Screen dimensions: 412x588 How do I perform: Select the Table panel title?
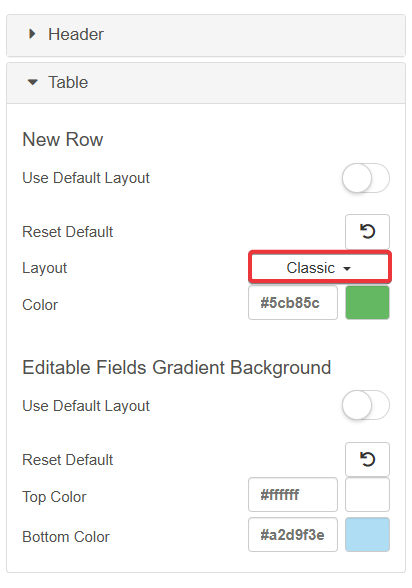pyautogui.click(x=68, y=82)
